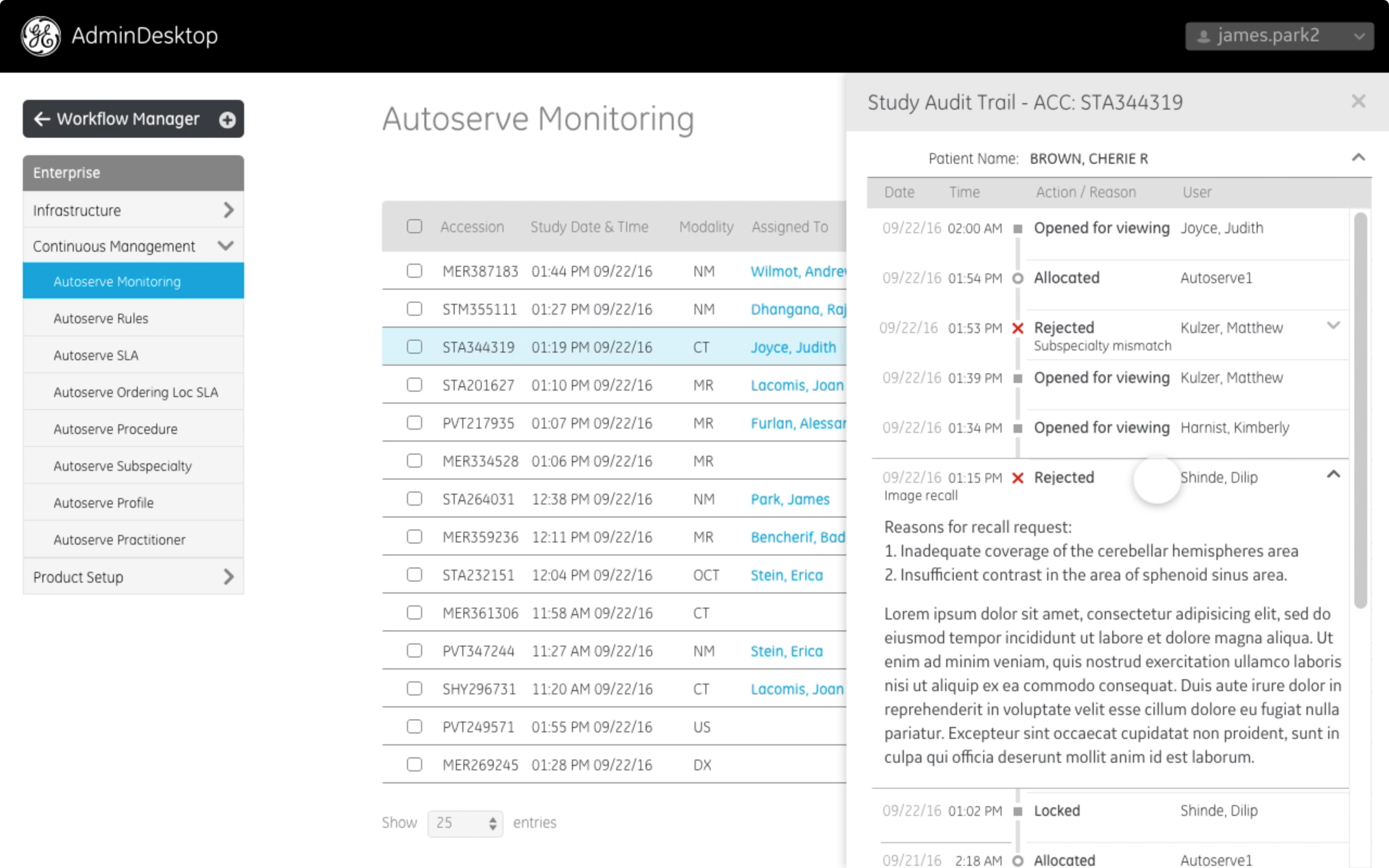The image size is (1389, 868).
Task: Click square marker of 02:00 AM Opened for viewing
Action: [1018, 229]
